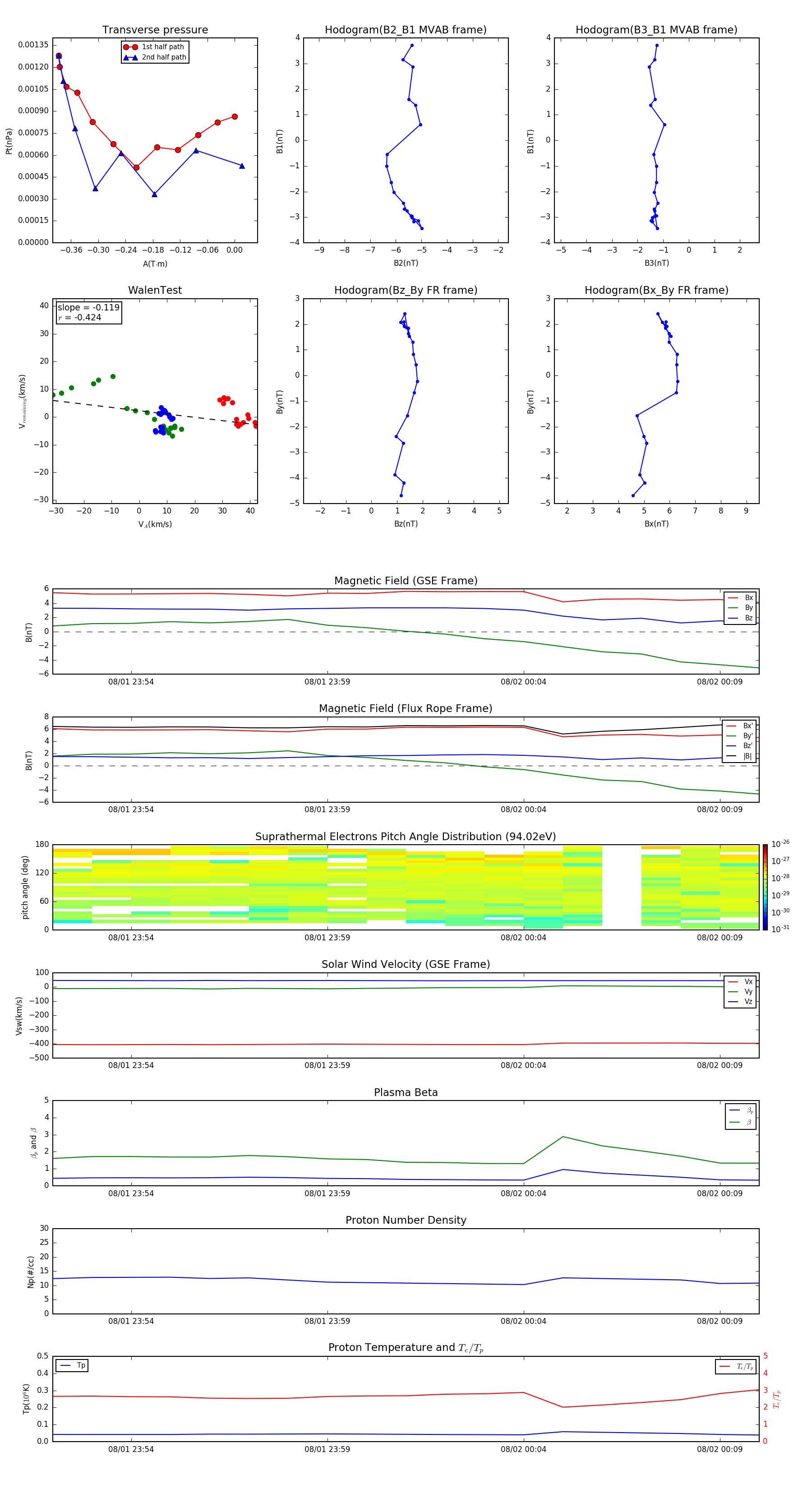Viewport: 812px width, 1489px height.
Task: Click 'Hodogram(B2_B1 MVAB frame)' title
Action: click(406, 30)
